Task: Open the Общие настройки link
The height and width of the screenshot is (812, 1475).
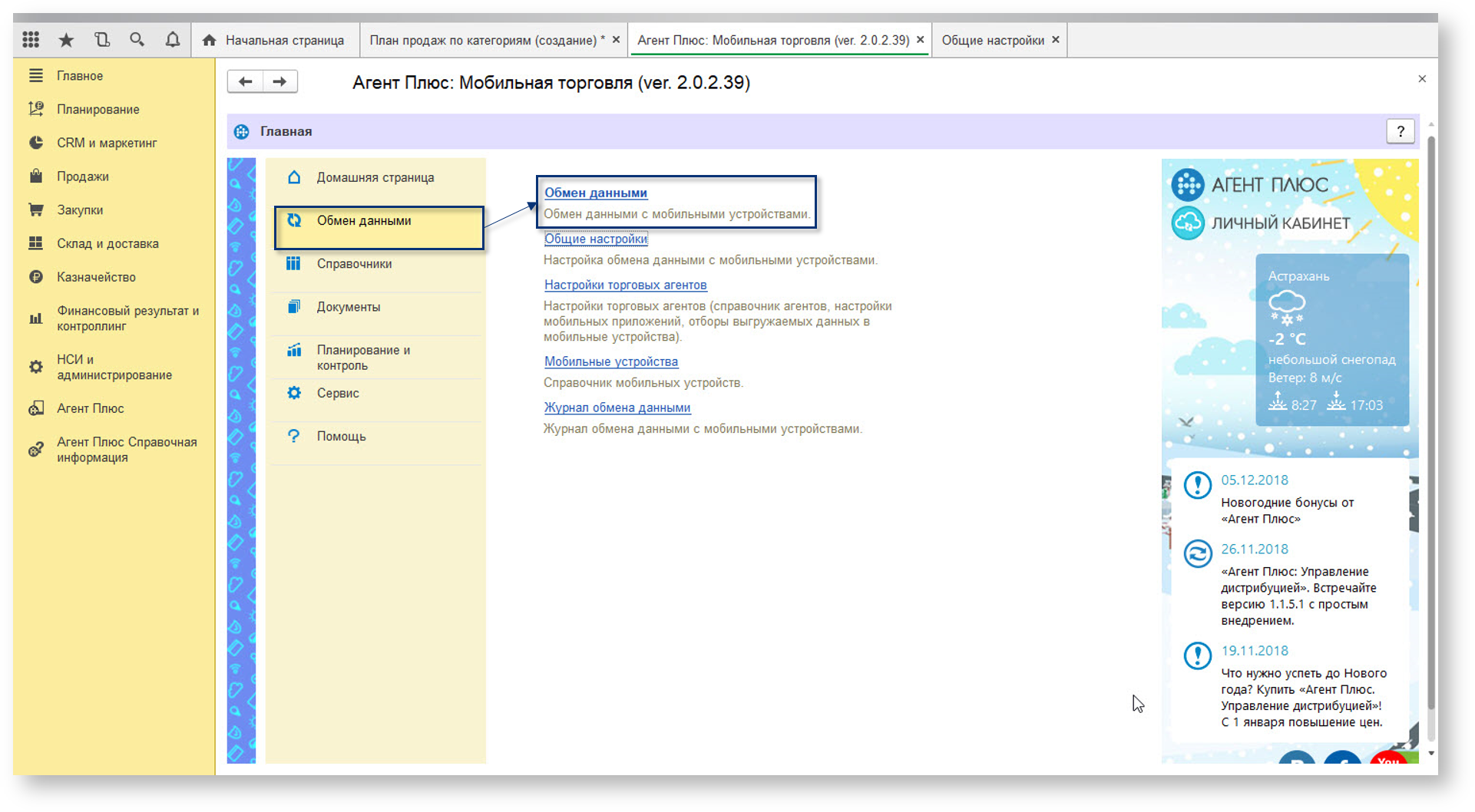Action: tap(596, 239)
